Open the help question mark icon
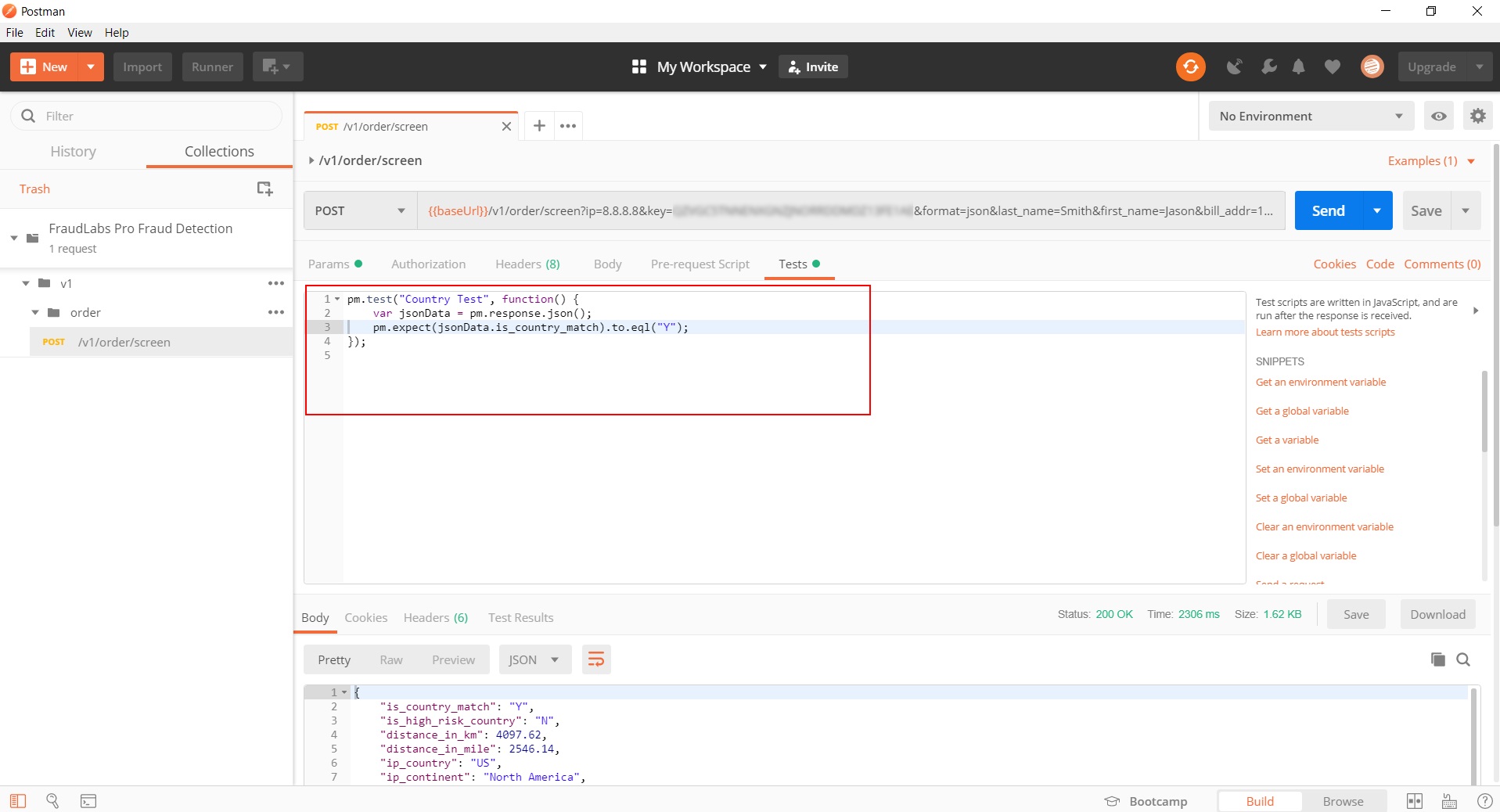Viewport: 1500px width, 812px height. click(x=1484, y=800)
